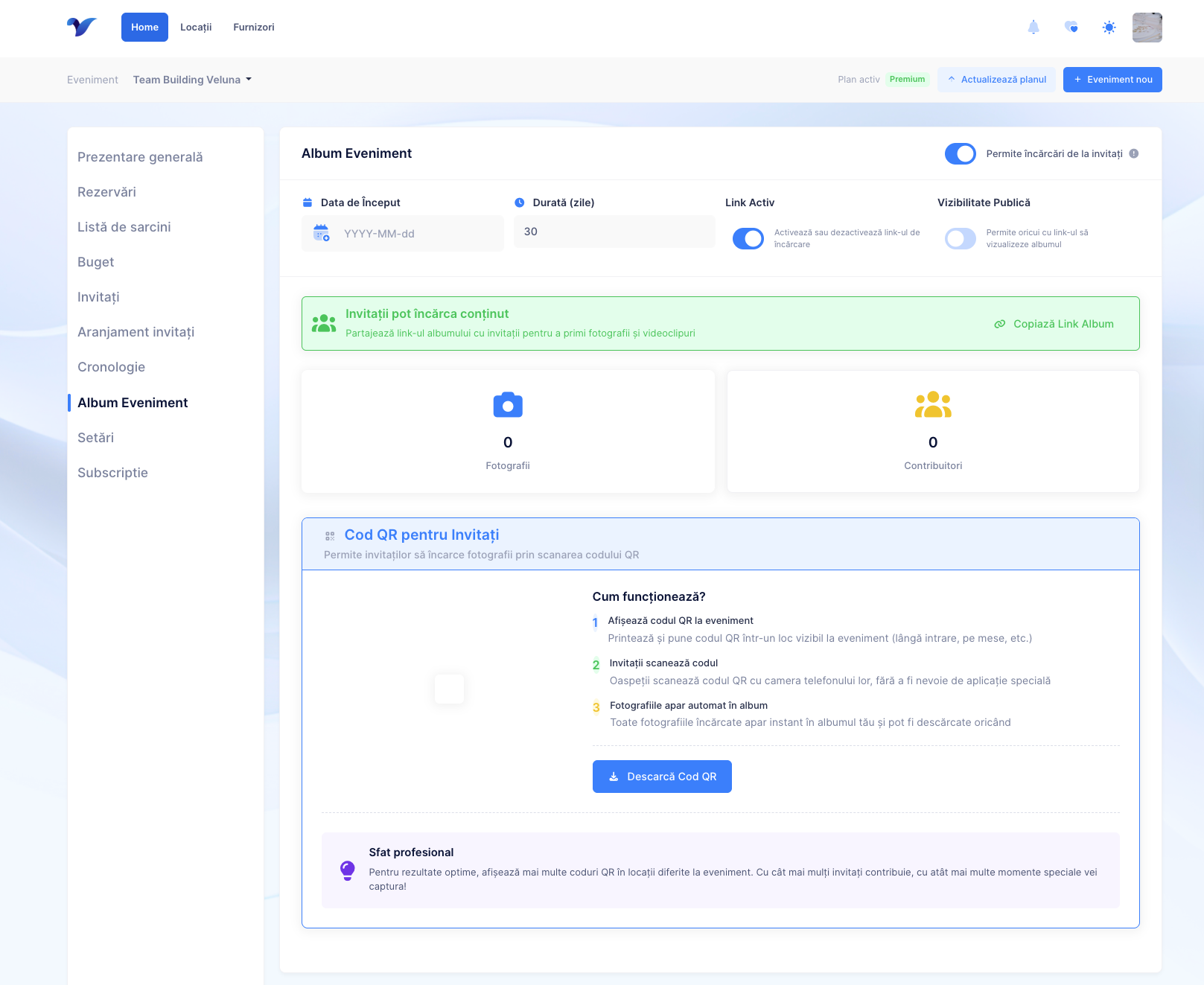Enable the Vizibilitate Publică switch

(960, 238)
